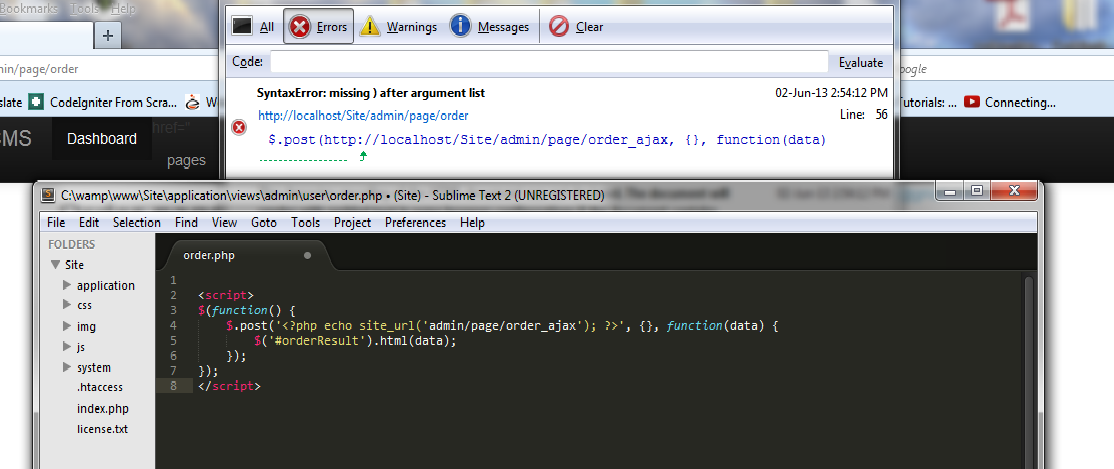Click the Sublime Text editor vertical scrollbar
The image size is (1114, 469).
pyautogui.click(x=1028, y=370)
